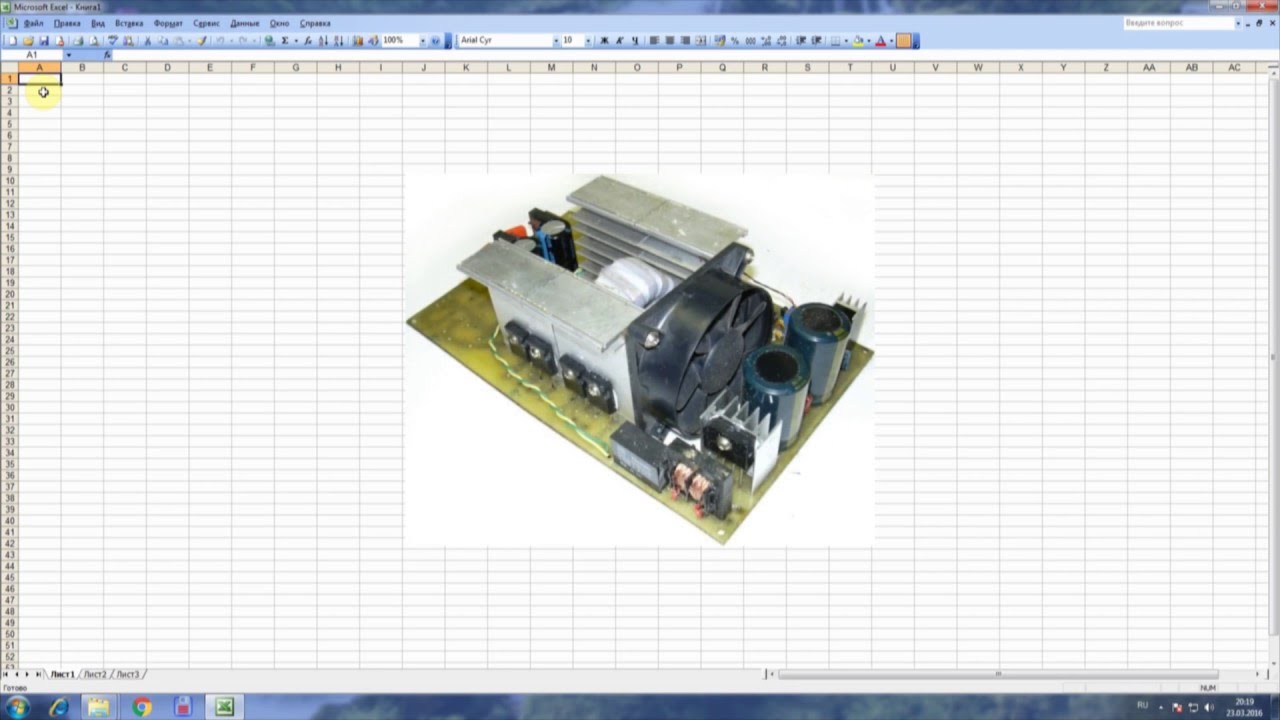
Task: Expand the Name Box dropdown arrow
Action: pos(69,55)
